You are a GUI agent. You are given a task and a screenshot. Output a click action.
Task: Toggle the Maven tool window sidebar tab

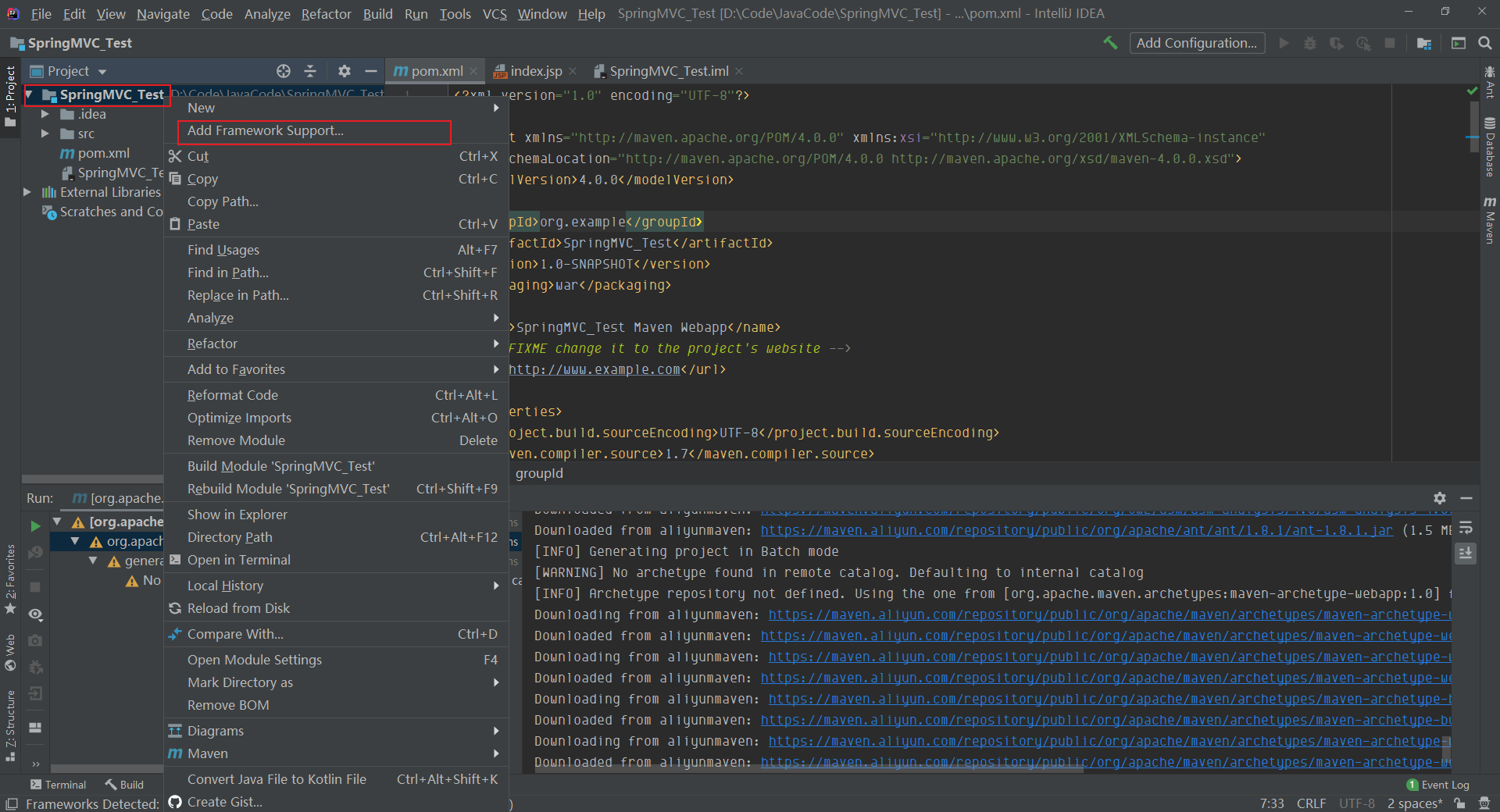(x=1490, y=221)
